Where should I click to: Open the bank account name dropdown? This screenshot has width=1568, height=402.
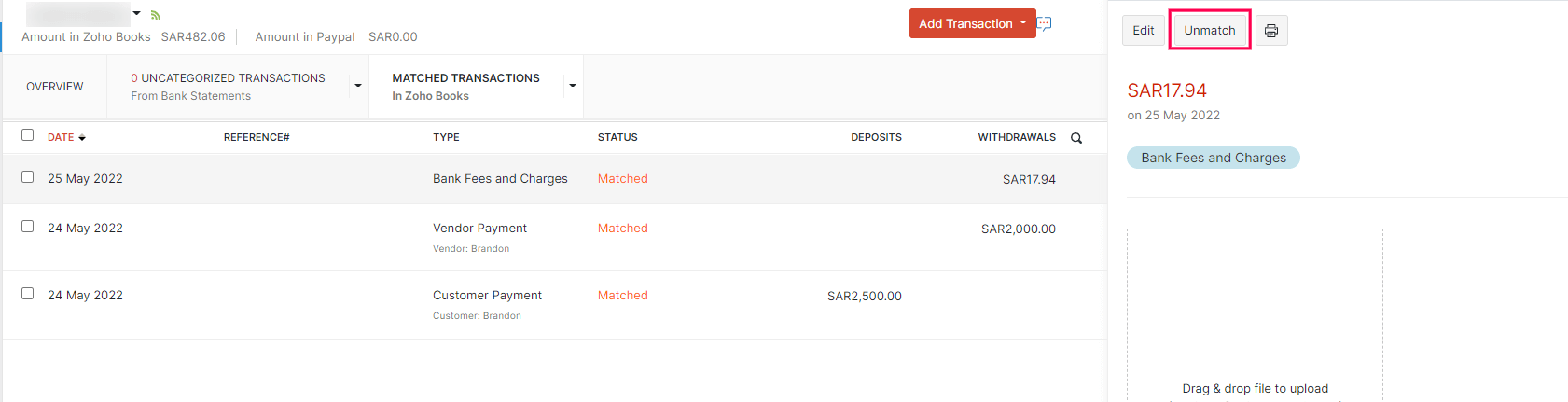click(137, 14)
